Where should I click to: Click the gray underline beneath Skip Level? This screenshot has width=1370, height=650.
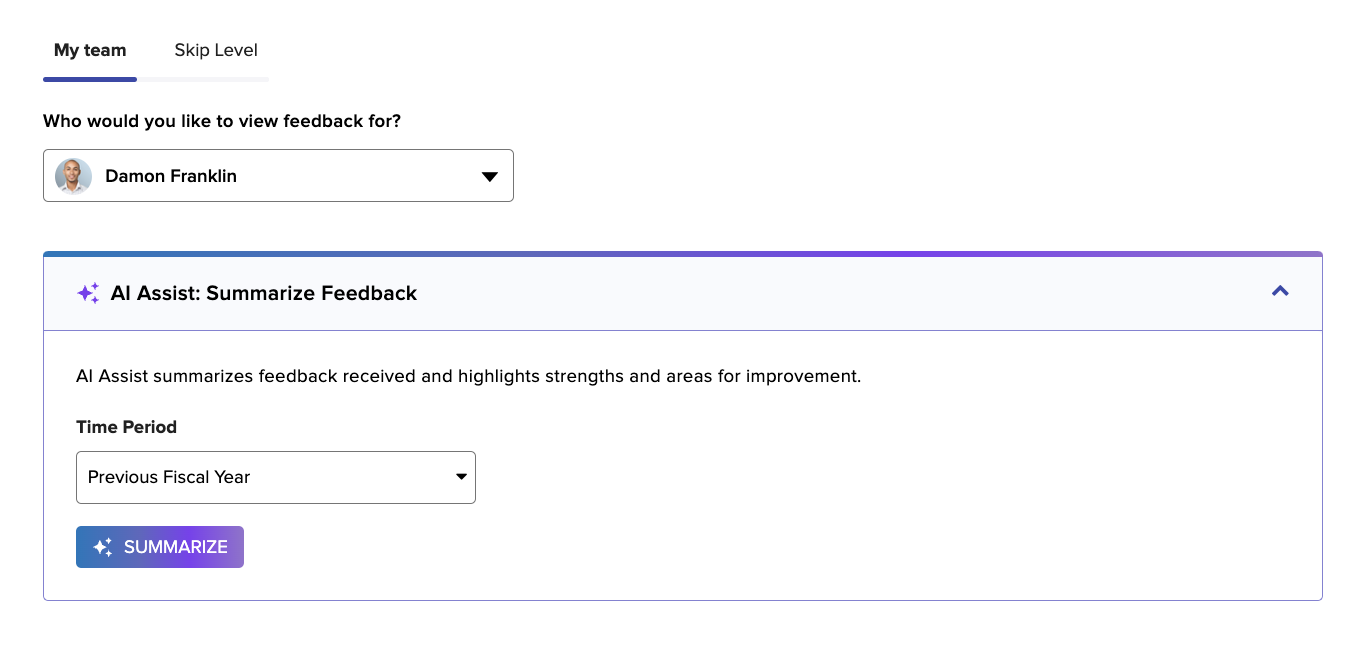point(203,79)
